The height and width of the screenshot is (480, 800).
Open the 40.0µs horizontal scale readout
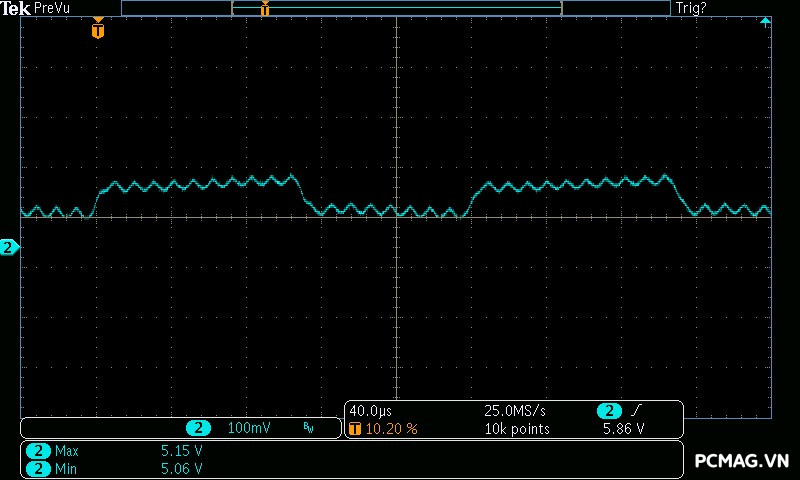point(370,411)
